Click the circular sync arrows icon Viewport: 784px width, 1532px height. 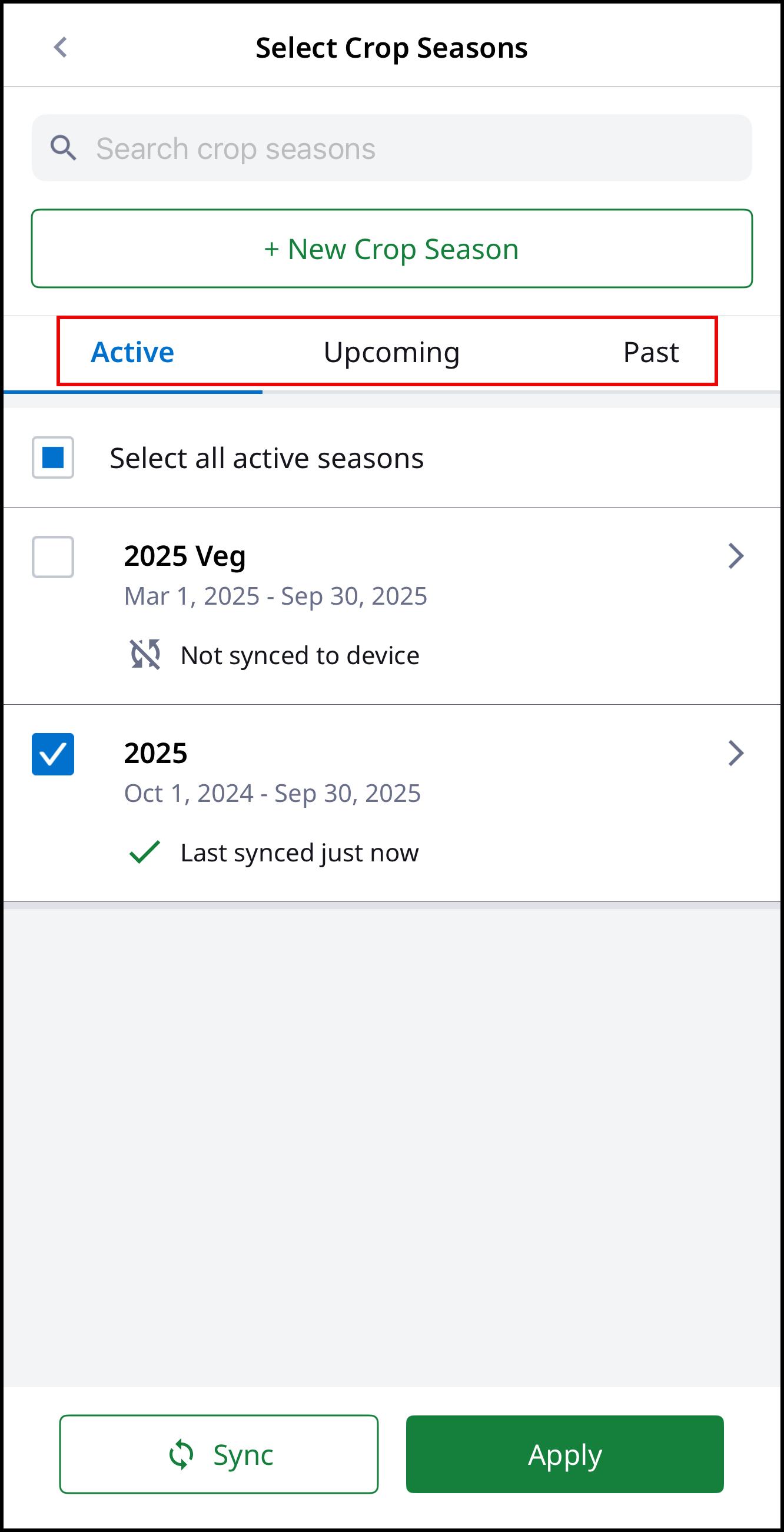(x=181, y=1454)
